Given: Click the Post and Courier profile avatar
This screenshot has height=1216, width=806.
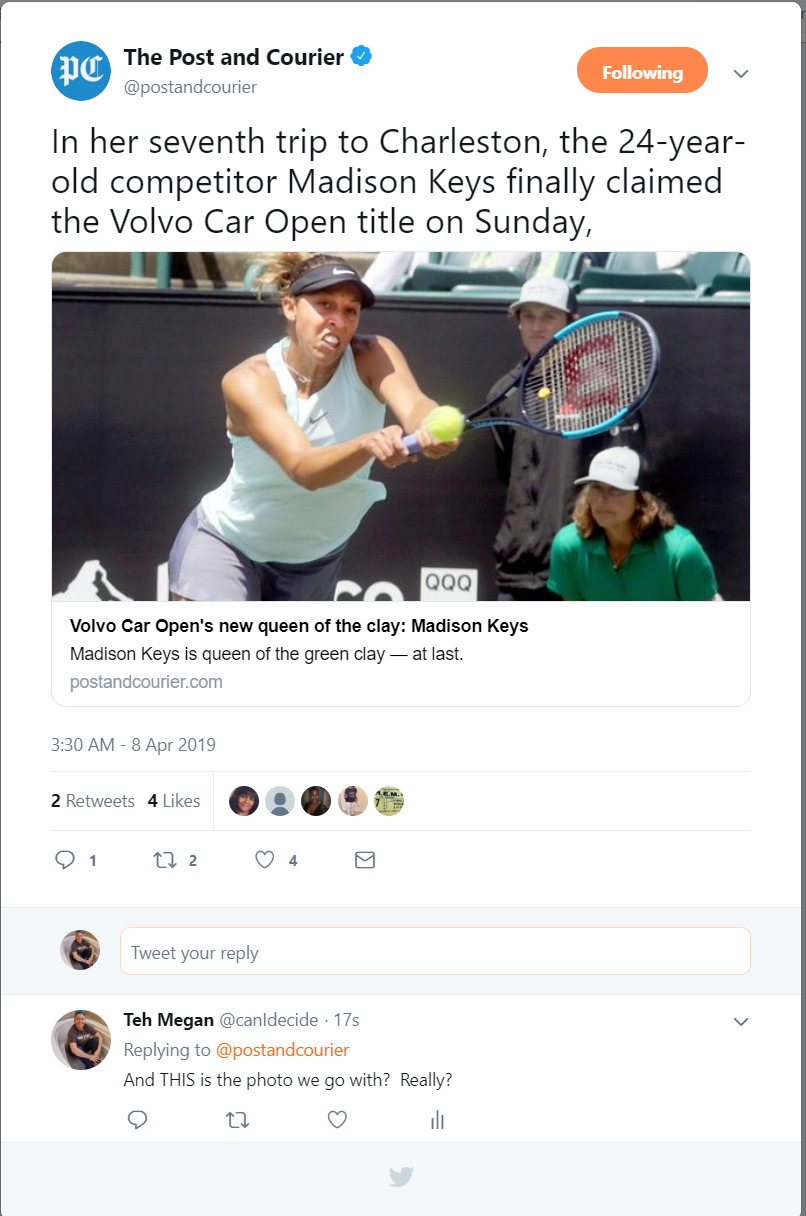Looking at the screenshot, I should click(81, 71).
